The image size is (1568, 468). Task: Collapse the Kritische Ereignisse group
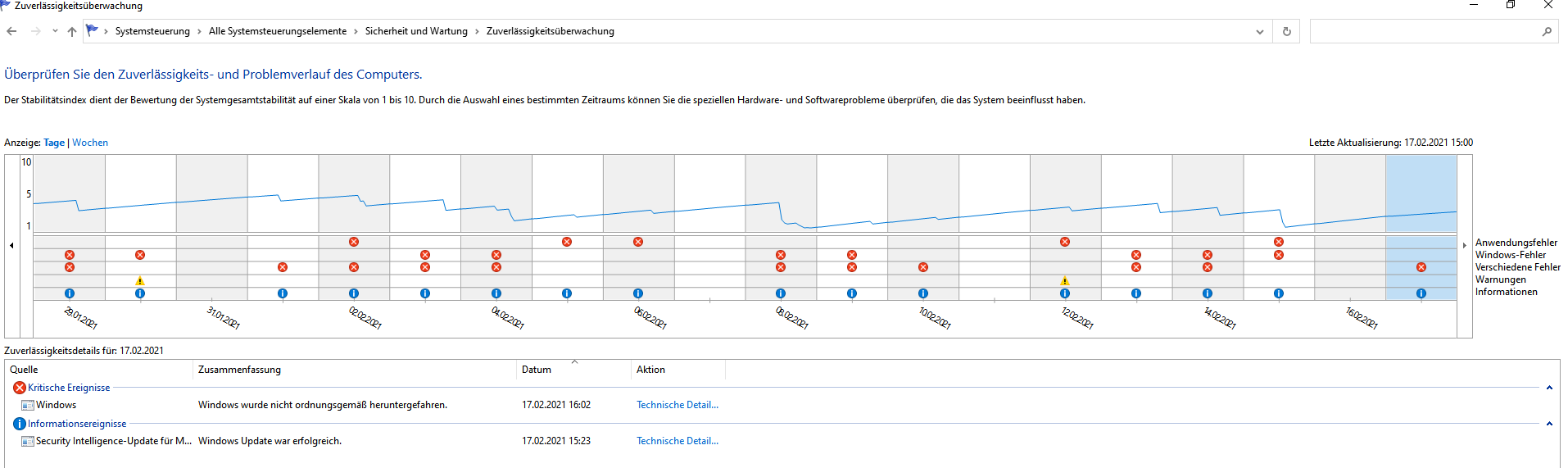coord(1549,388)
